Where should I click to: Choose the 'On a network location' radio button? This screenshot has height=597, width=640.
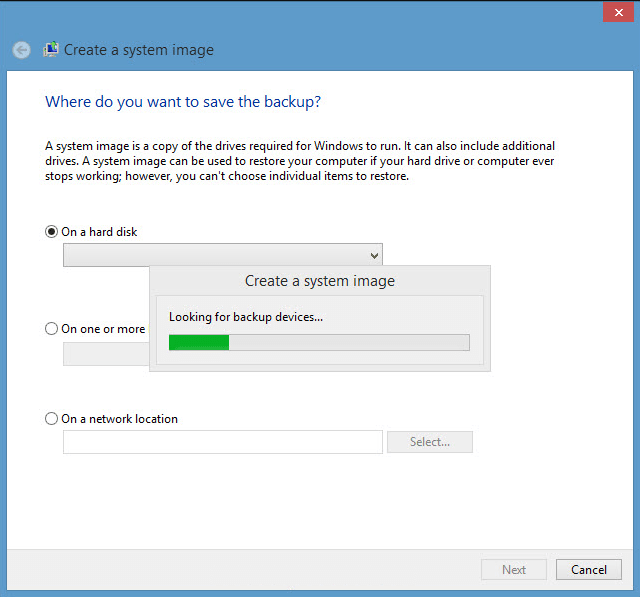coord(51,419)
